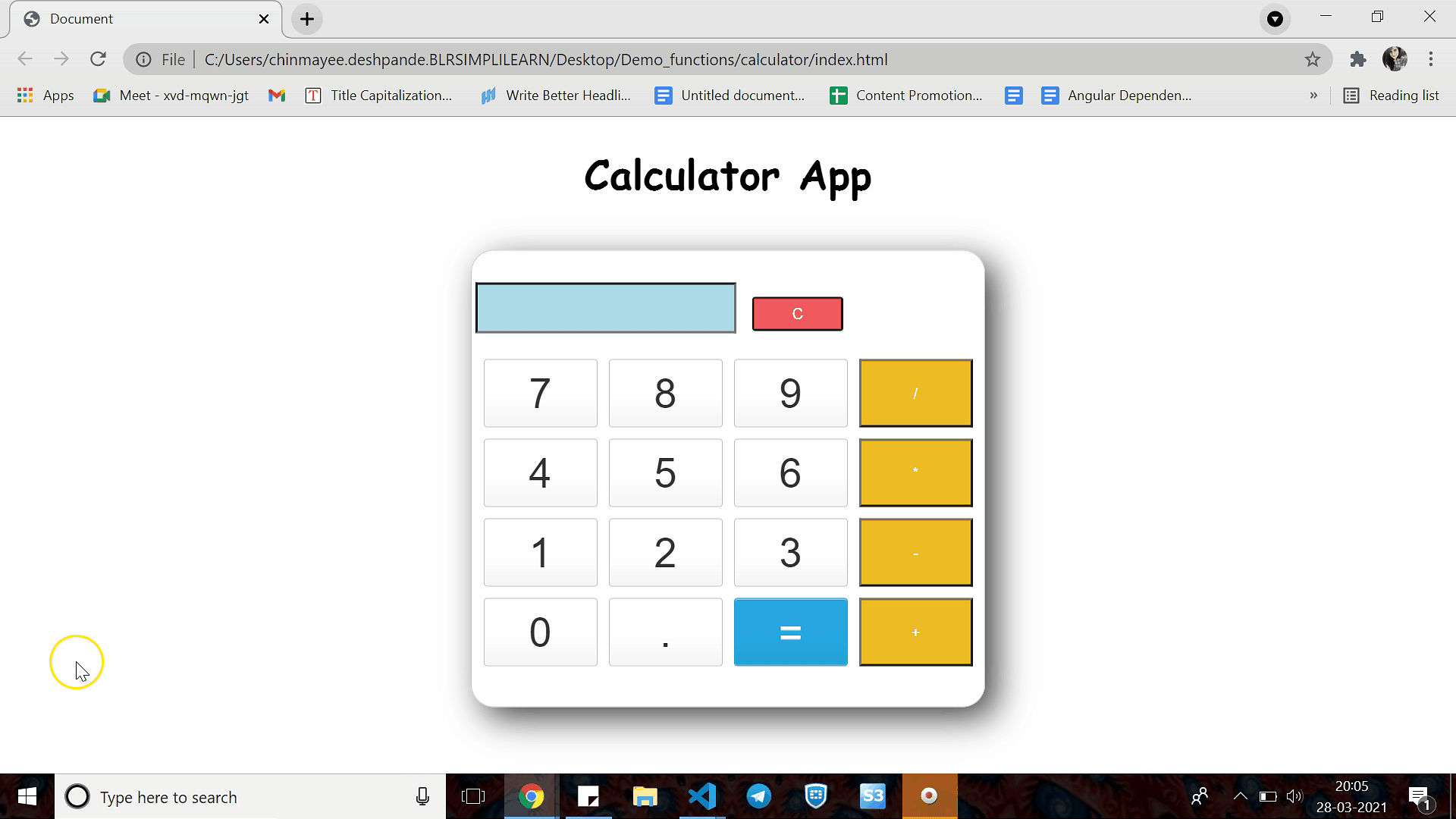This screenshot has height=819, width=1456.
Task: Click the division operator button
Action: click(915, 392)
